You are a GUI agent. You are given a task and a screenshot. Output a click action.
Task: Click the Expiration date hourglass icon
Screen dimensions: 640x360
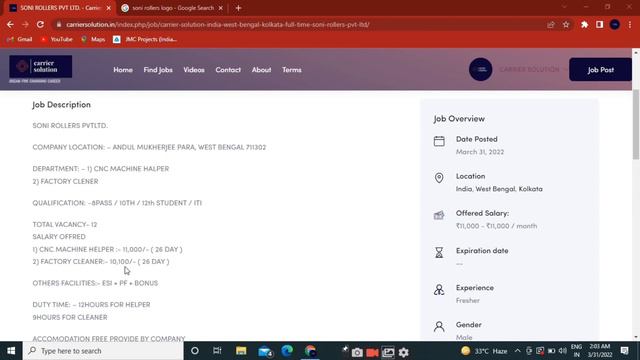click(439, 252)
